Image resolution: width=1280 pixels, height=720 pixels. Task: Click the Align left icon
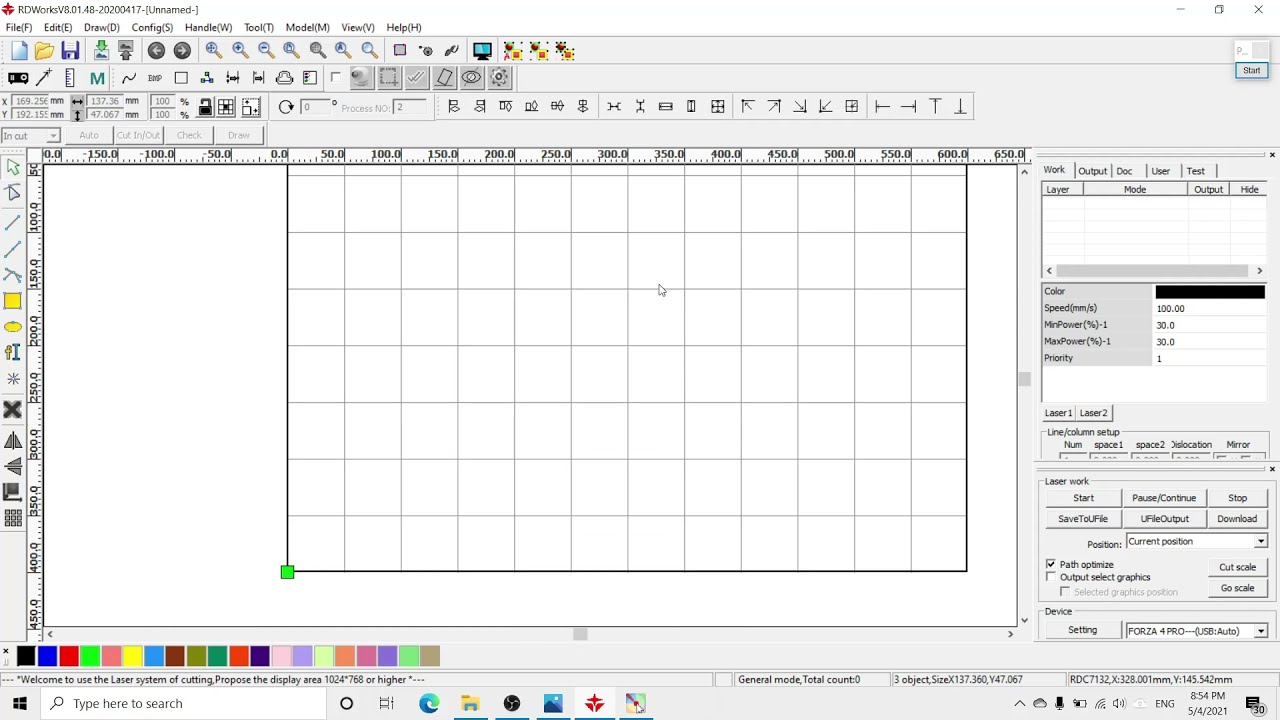pyautogui.click(x=453, y=107)
